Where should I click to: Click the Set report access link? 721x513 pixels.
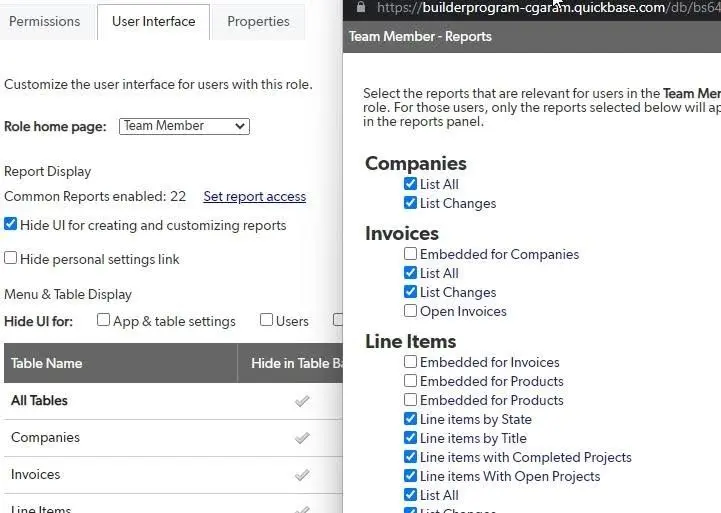[x=254, y=196]
